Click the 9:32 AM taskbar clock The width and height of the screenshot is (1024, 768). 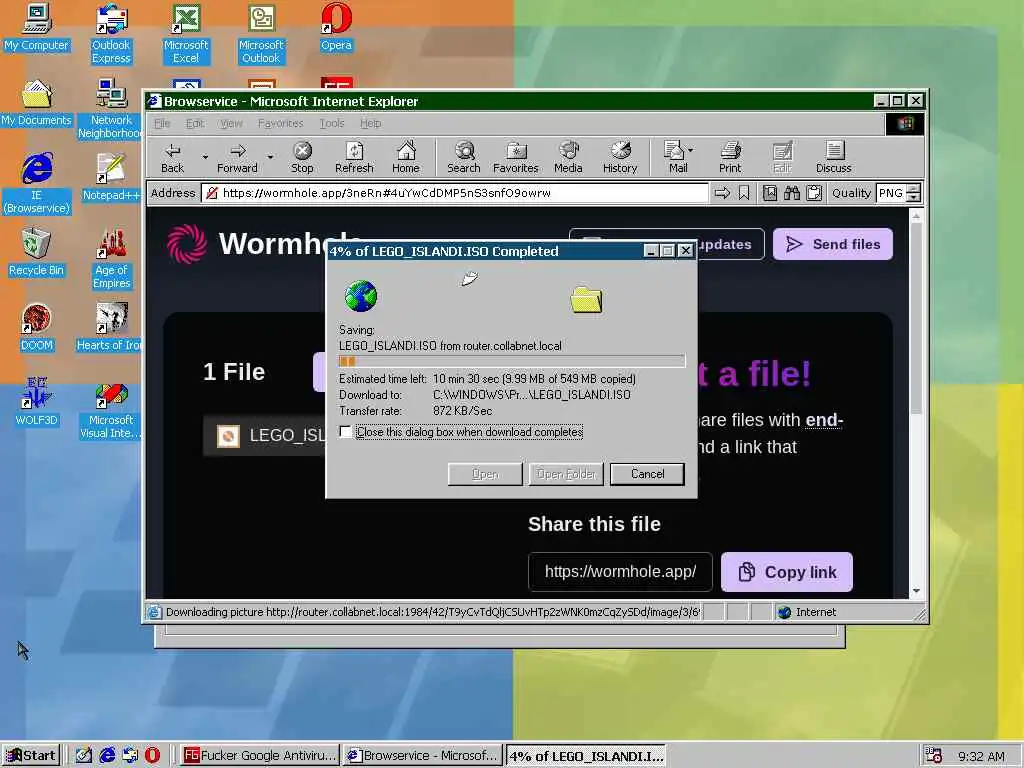pos(981,756)
